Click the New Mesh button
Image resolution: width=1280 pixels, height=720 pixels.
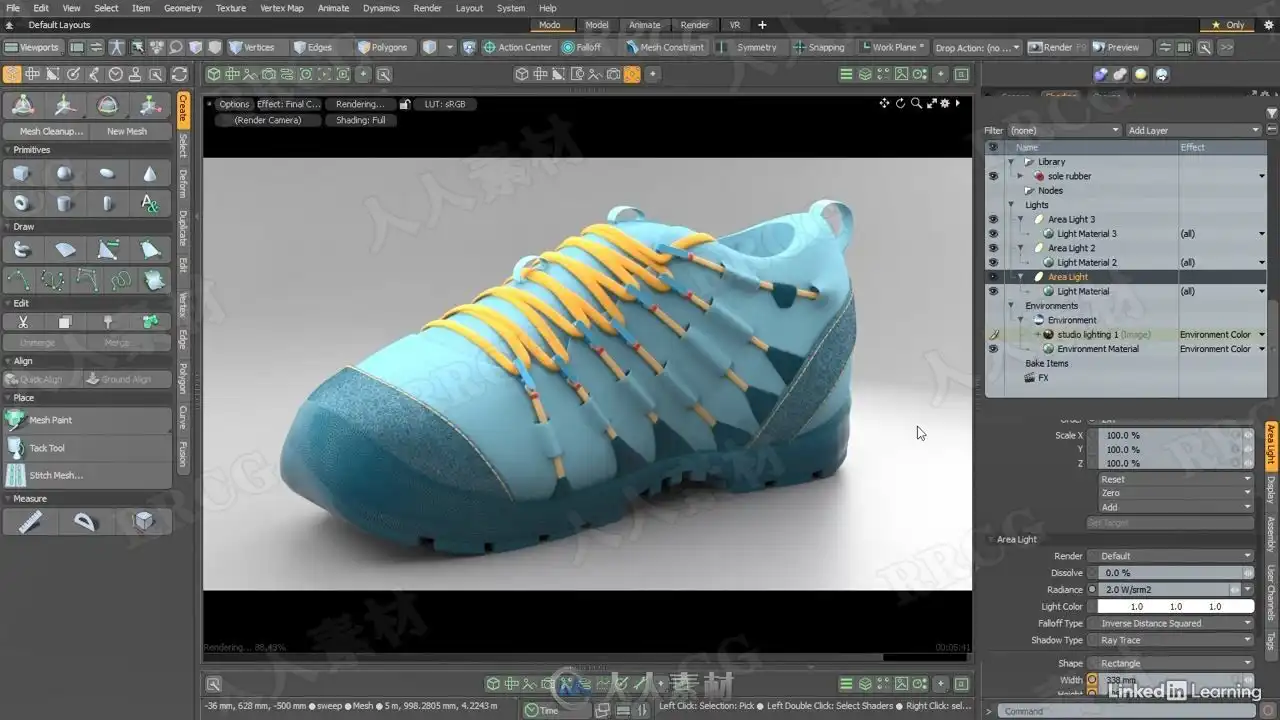click(x=127, y=131)
